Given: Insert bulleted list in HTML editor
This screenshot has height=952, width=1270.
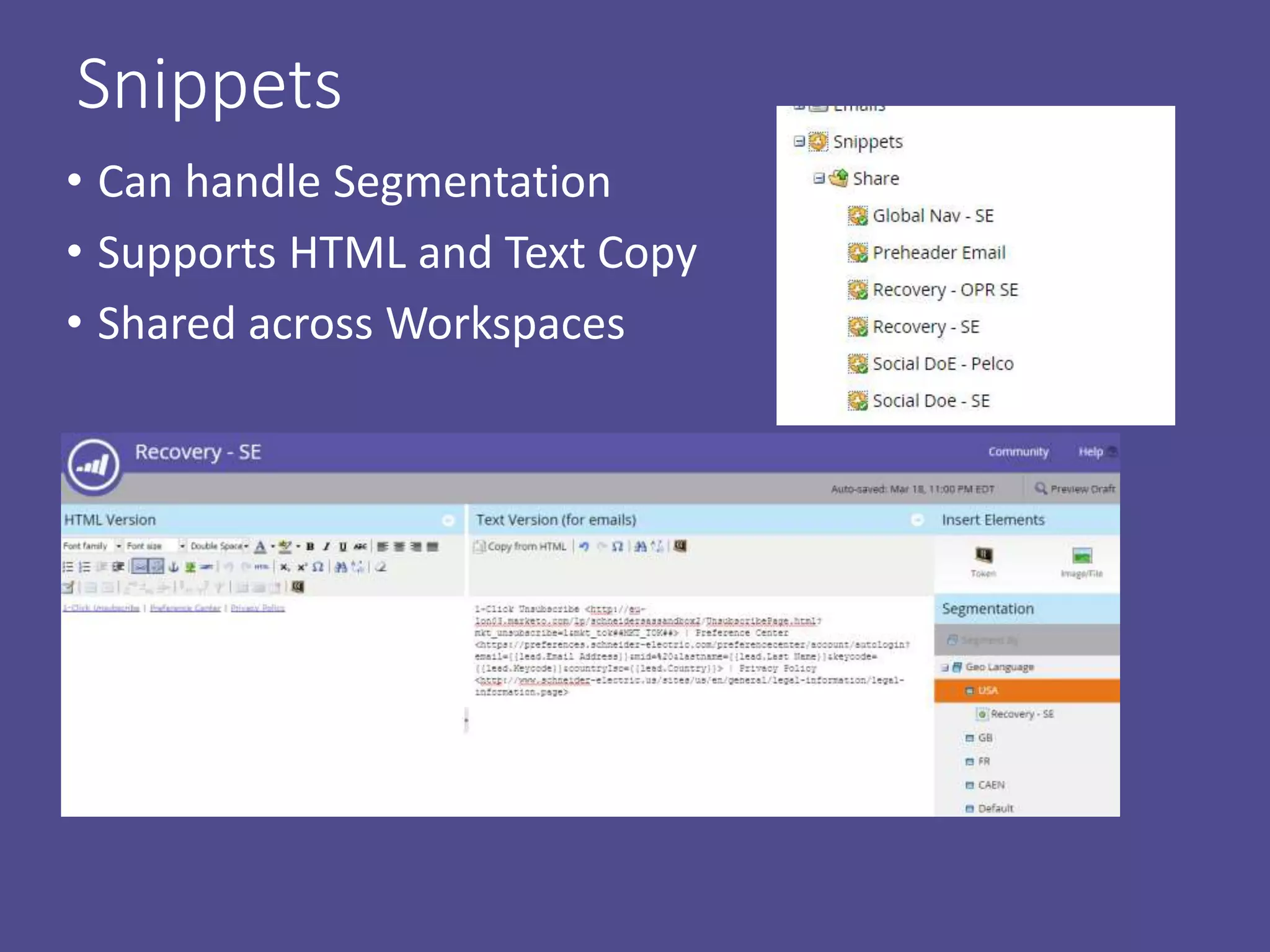Looking at the screenshot, I should (x=68, y=566).
